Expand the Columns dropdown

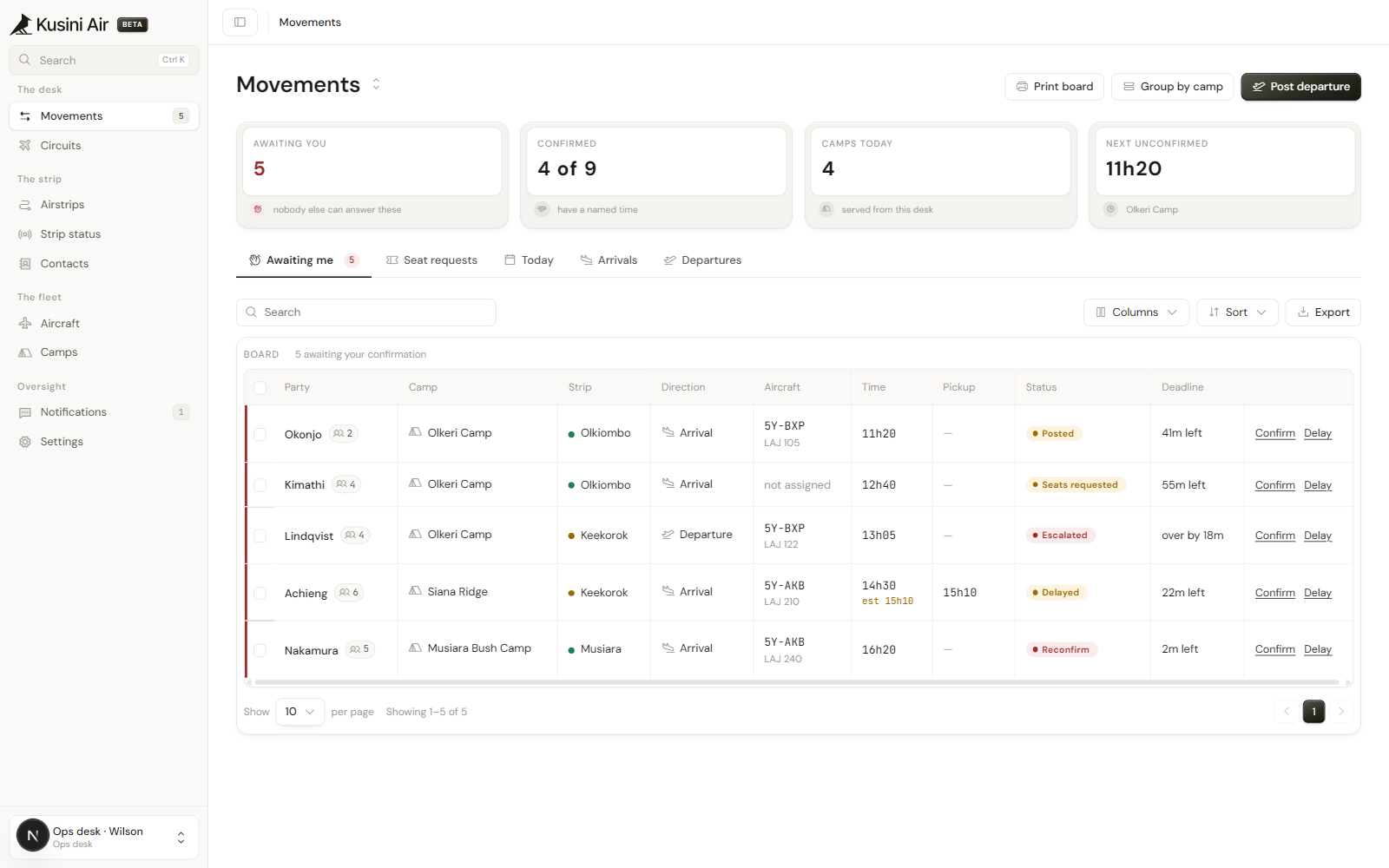[x=1136, y=312]
